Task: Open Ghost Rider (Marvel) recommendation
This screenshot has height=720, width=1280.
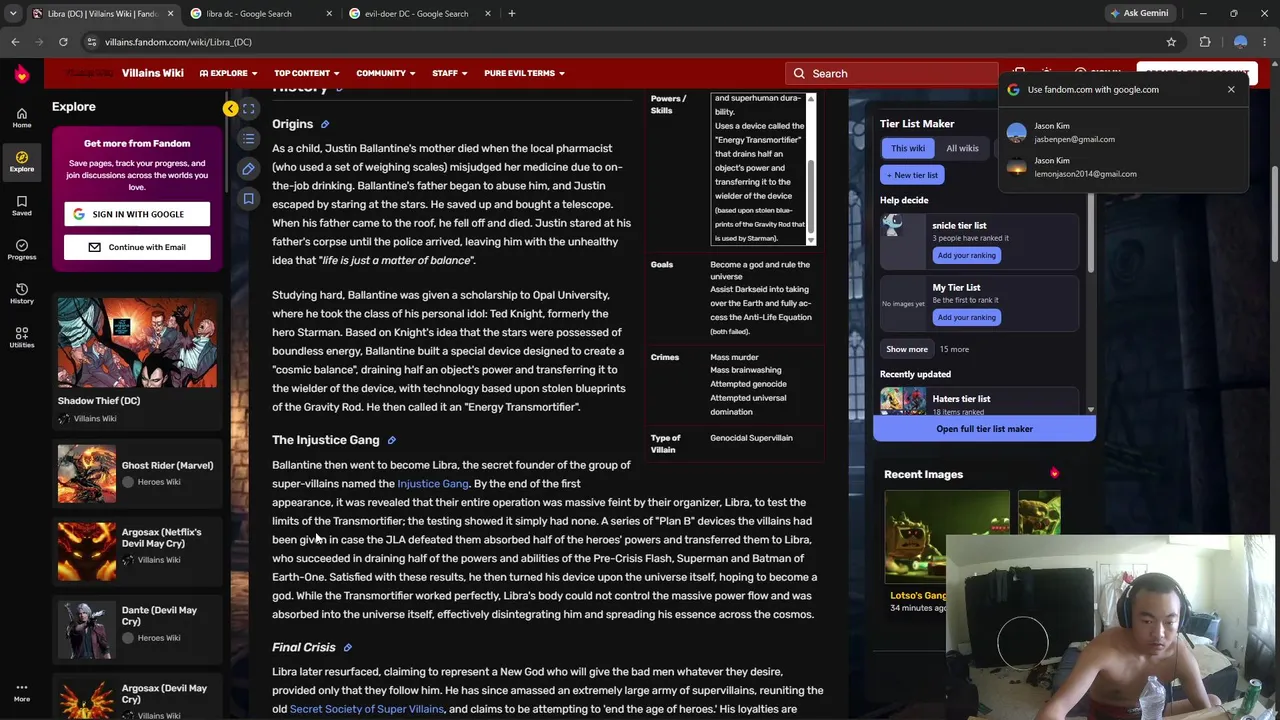Action: pos(137,473)
